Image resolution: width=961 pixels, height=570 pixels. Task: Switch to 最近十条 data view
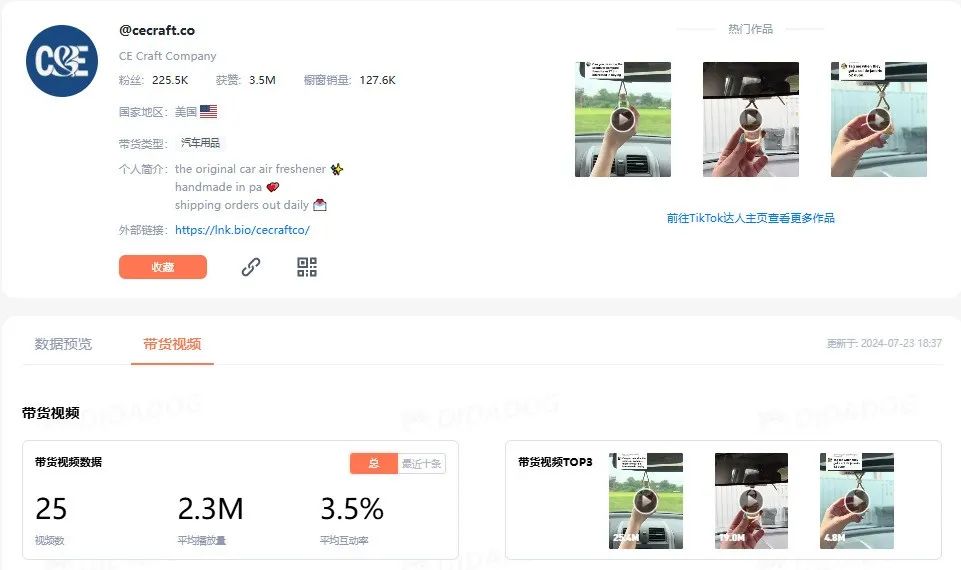pos(422,463)
